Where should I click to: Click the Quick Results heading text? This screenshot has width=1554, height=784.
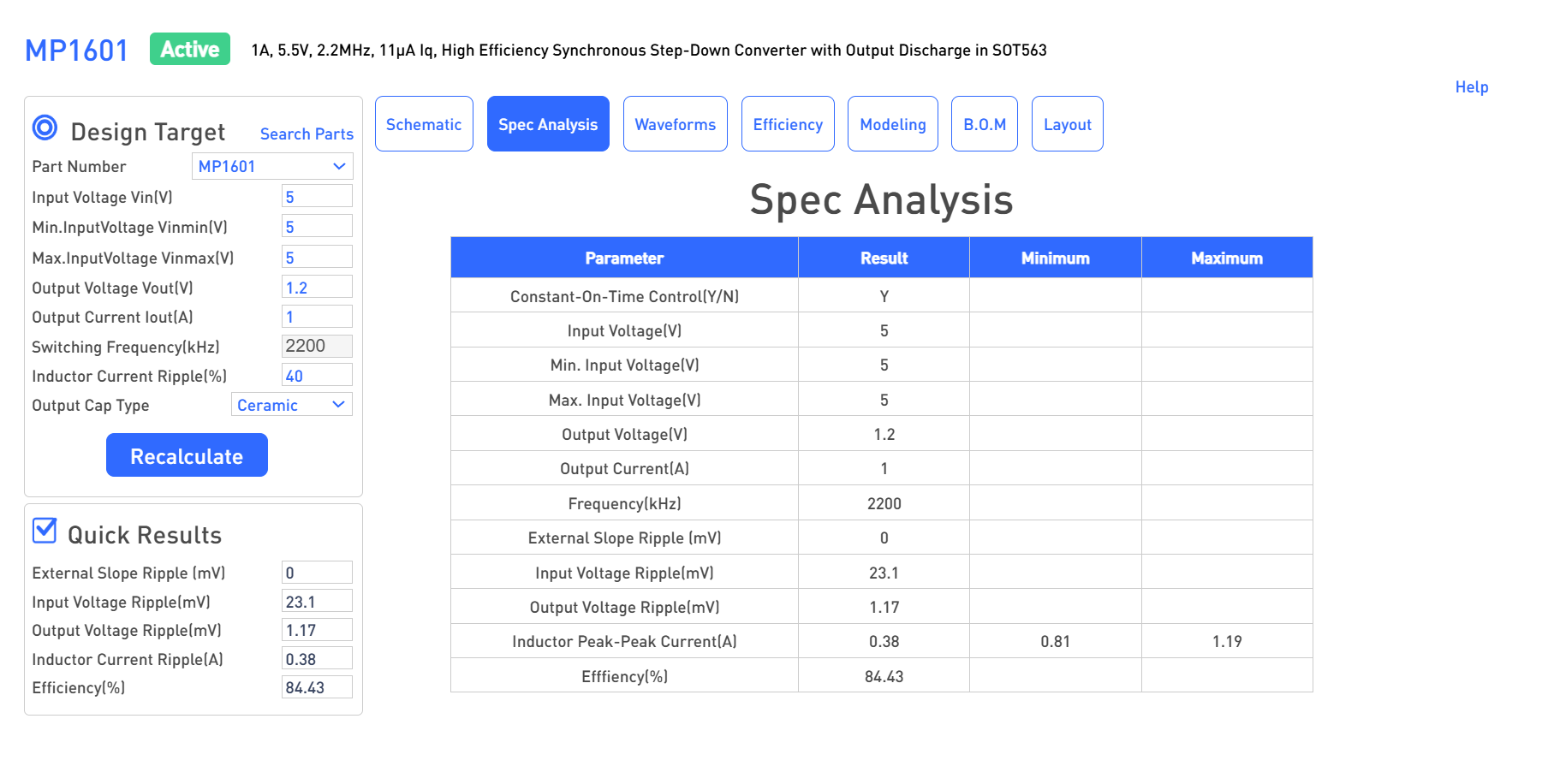145,535
